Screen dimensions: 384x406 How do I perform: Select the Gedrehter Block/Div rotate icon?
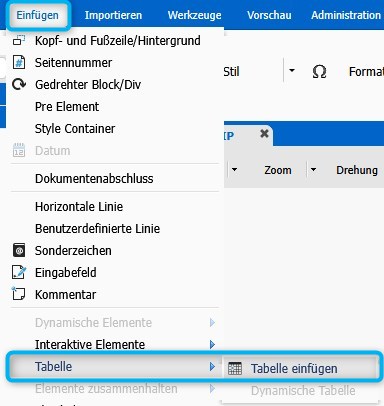tap(19, 84)
